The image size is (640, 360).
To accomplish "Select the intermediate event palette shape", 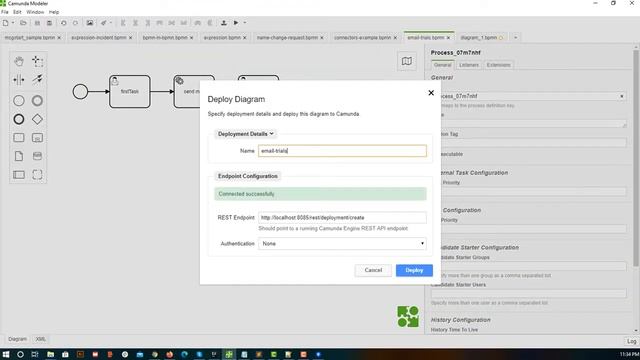I will (37, 100).
